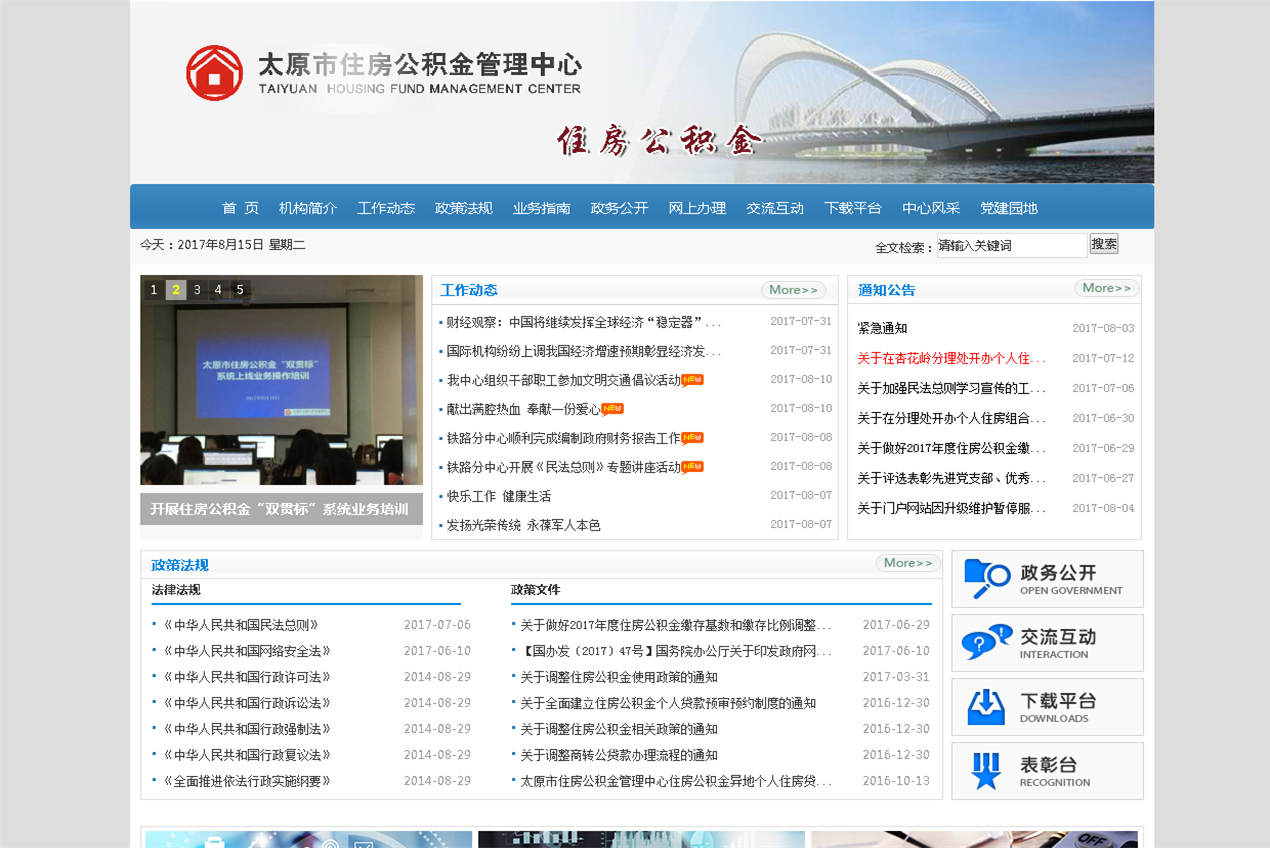Screen dimensions: 1270x848
Task: Open 紧急通知 announcement
Action: click(882, 328)
